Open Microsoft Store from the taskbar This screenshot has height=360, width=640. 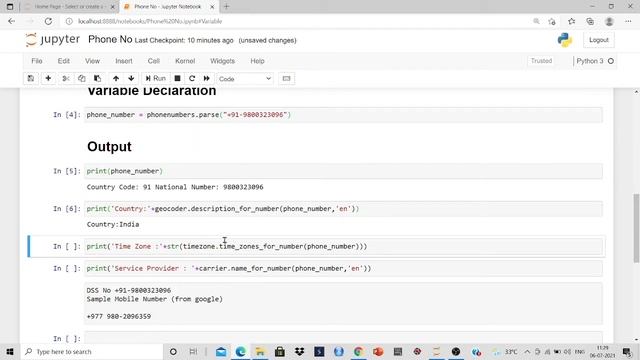[x=280, y=351]
